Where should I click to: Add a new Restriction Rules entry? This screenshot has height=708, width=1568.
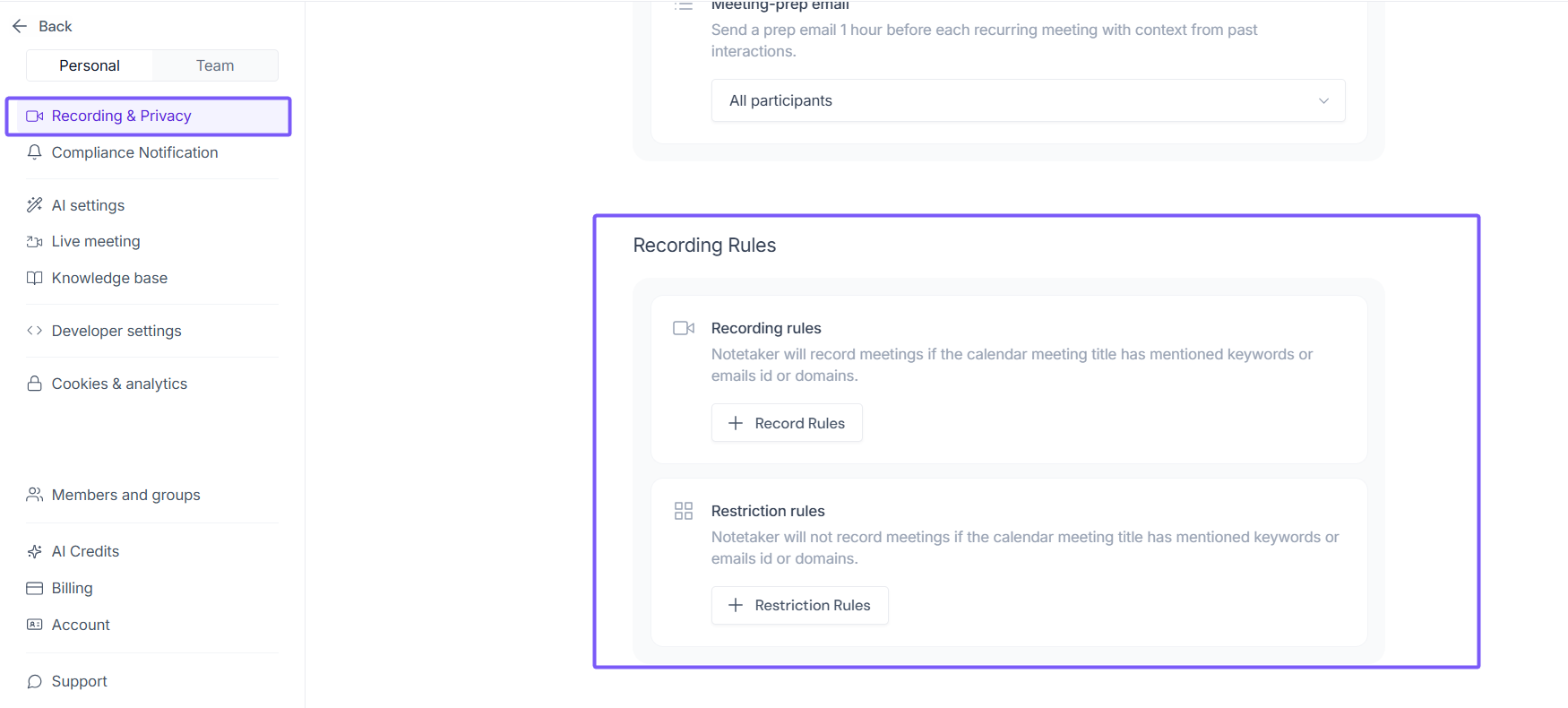tap(799, 605)
